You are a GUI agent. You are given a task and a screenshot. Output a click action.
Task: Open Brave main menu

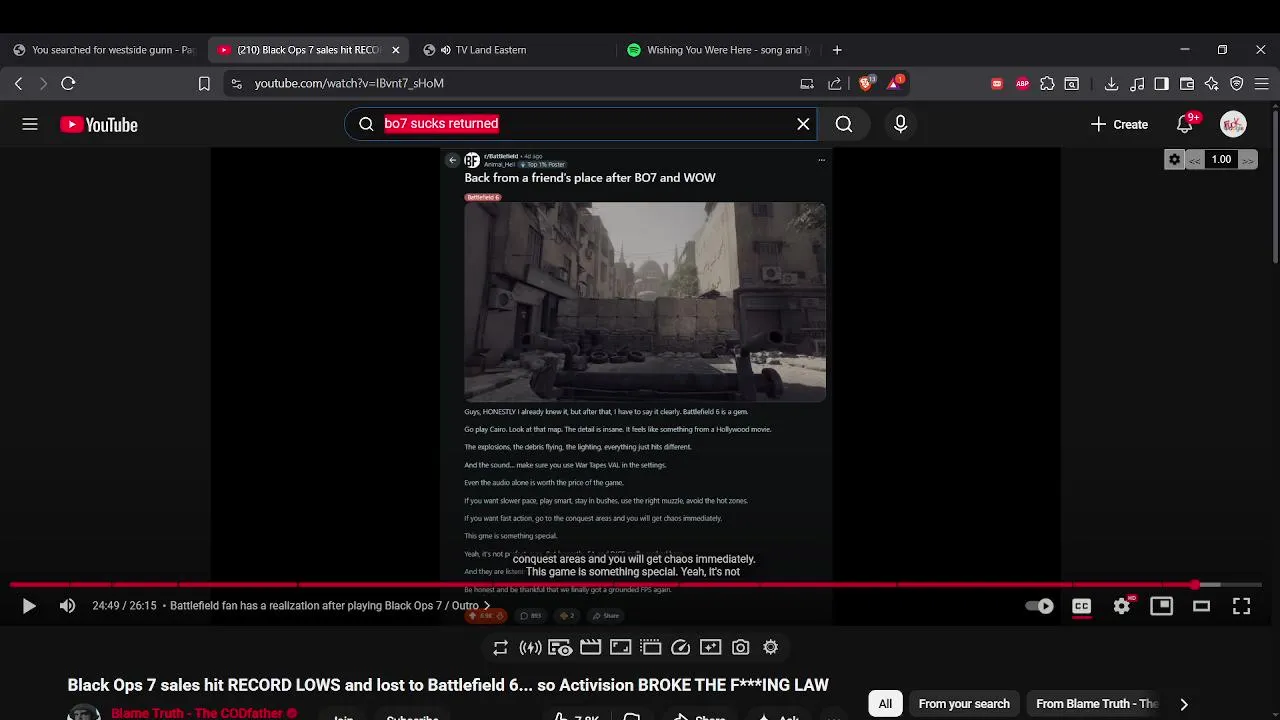coord(1262,84)
